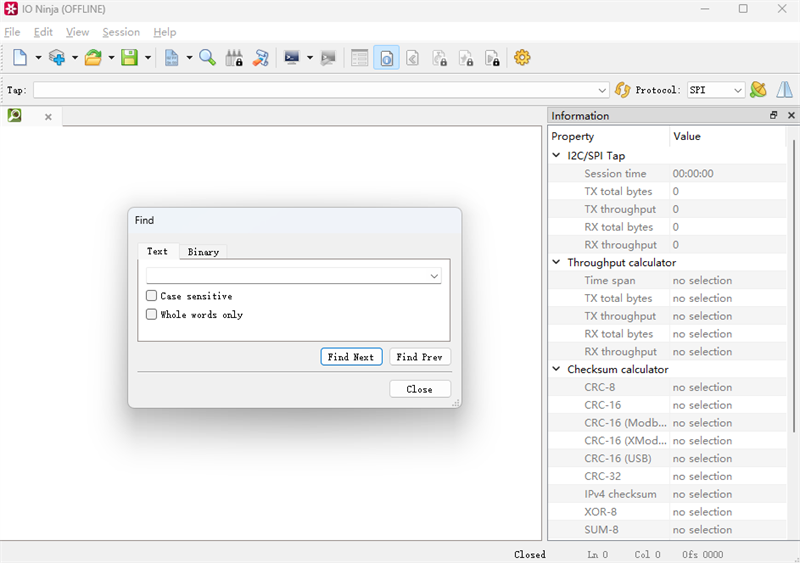
Task: Select the Session time row
Action: click(x=667, y=174)
